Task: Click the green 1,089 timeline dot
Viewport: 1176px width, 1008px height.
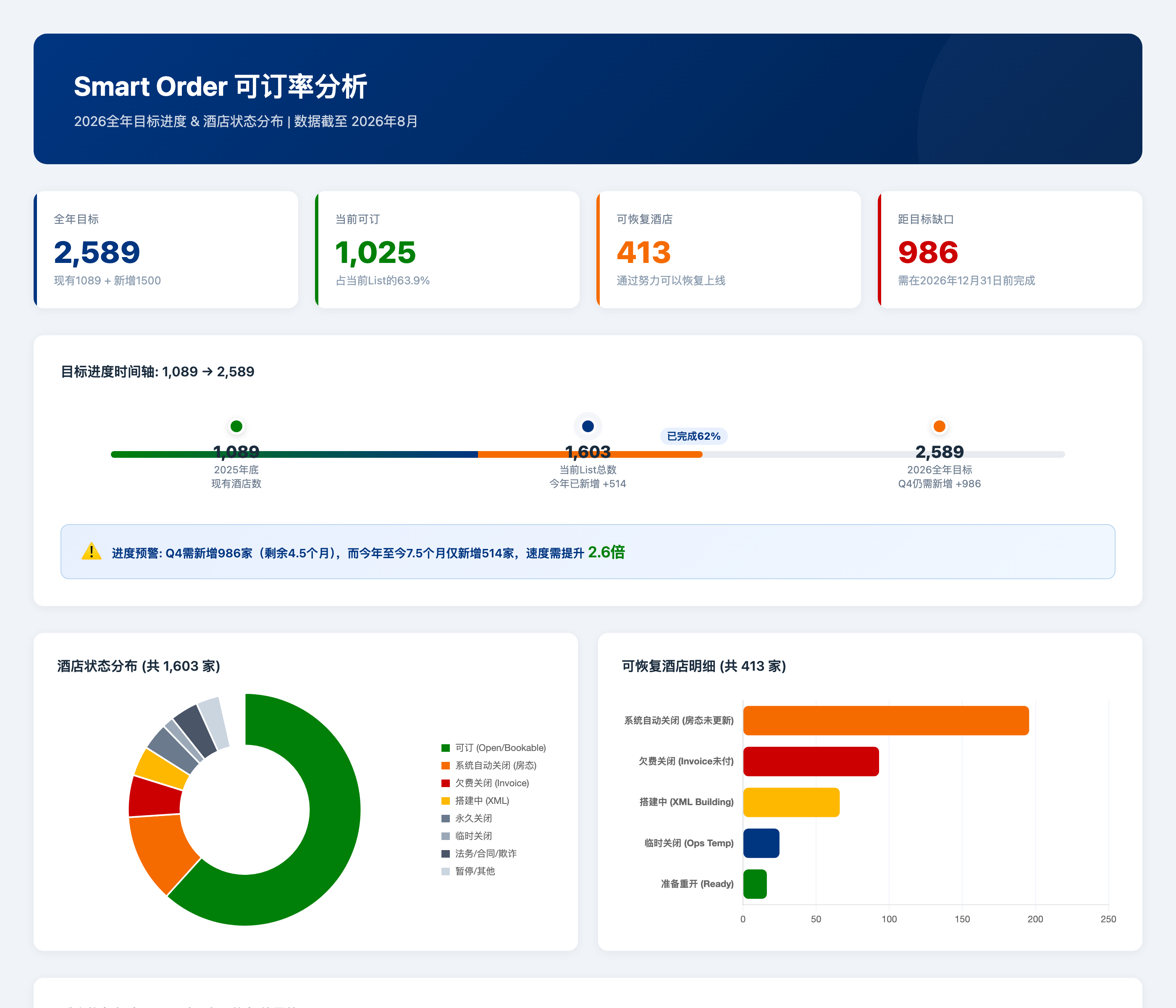Action: [236, 426]
